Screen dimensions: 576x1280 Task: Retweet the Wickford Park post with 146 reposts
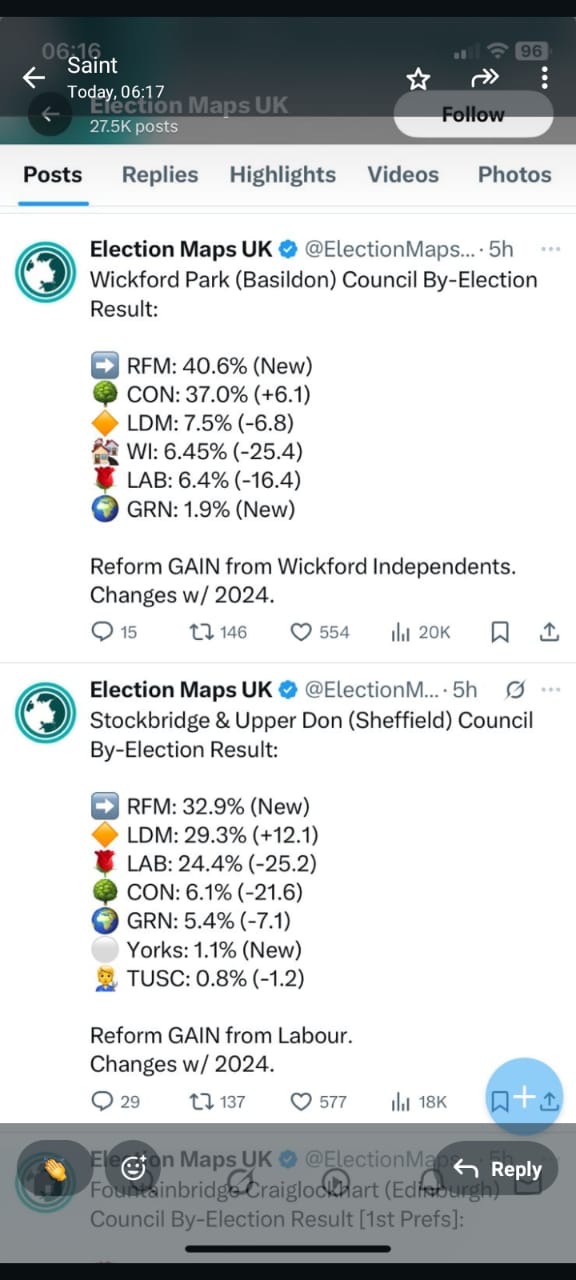(x=217, y=632)
